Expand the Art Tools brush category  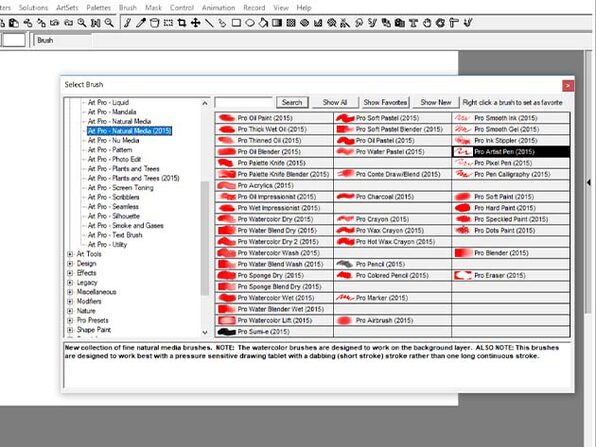pyautogui.click(x=70, y=254)
